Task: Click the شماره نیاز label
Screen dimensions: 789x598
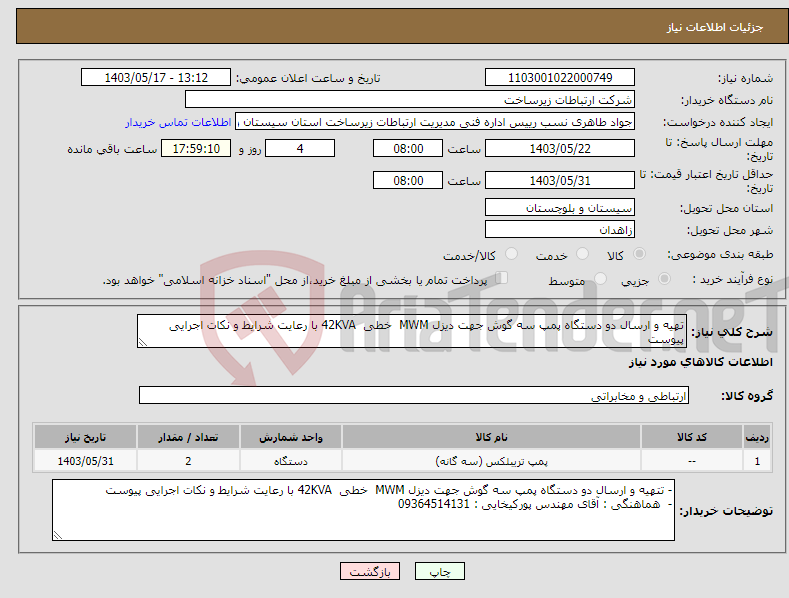Action: click(745, 79)
